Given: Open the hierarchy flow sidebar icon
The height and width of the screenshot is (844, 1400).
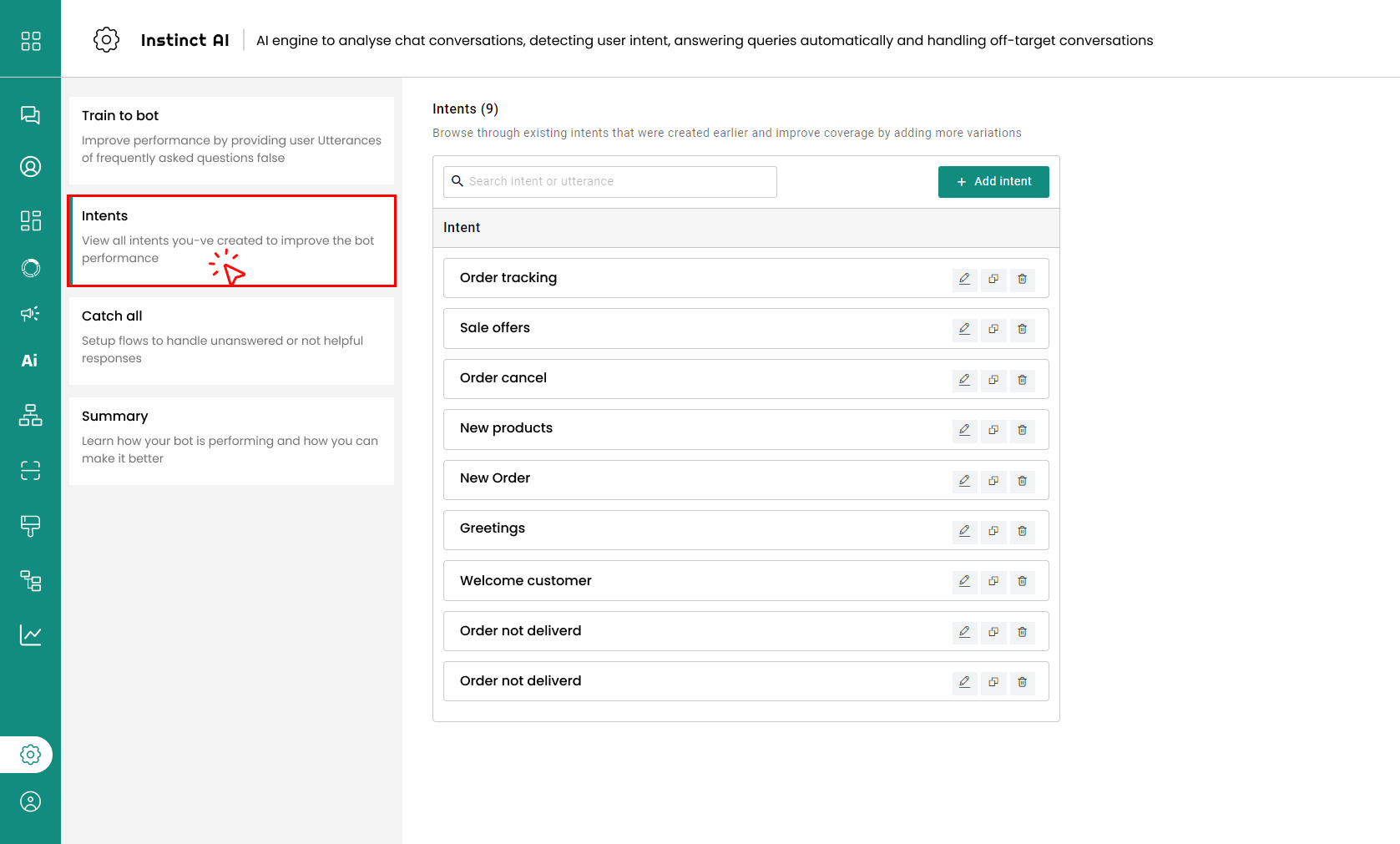Looking at the screenshot, I should [x=30, y=415].
